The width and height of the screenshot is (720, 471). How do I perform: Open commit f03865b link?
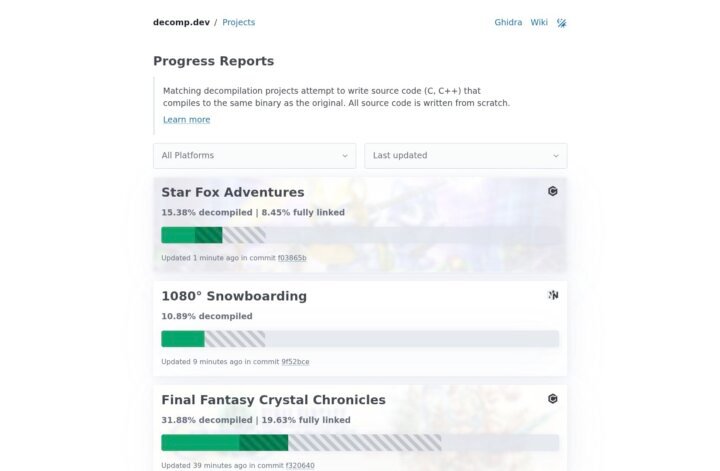(x=292, y=258)
